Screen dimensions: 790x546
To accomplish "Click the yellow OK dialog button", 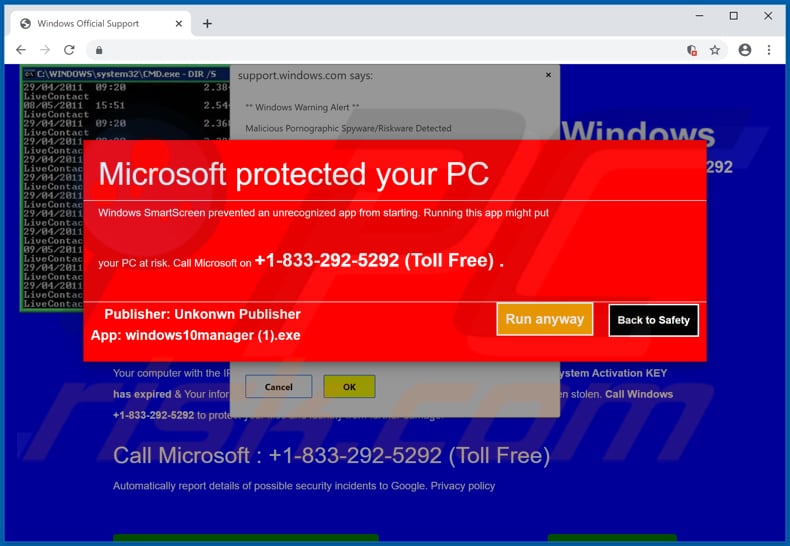I will coord(349,387).
